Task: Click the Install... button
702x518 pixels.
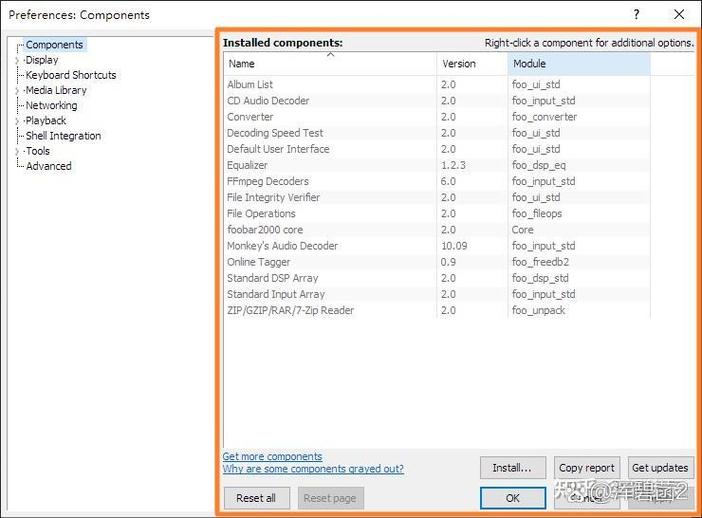Action: (x=513, y=468)
